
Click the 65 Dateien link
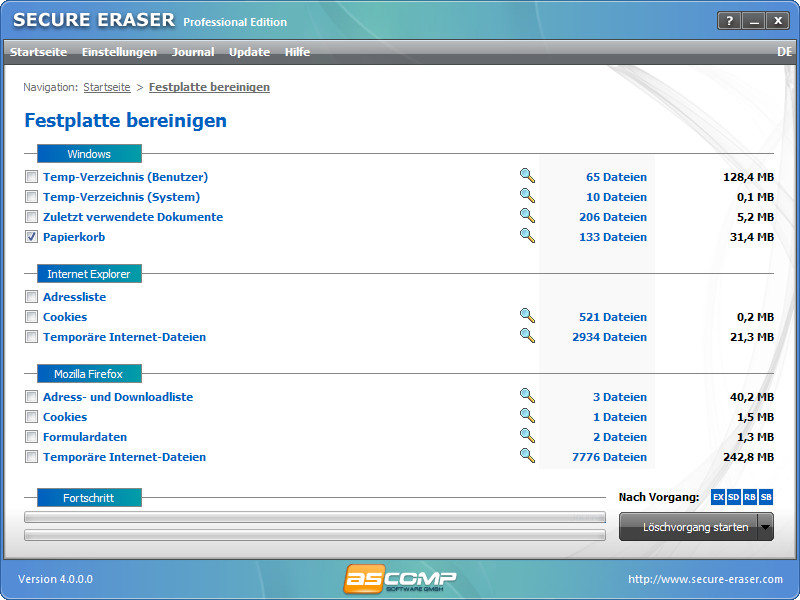(x=616, y=177)
